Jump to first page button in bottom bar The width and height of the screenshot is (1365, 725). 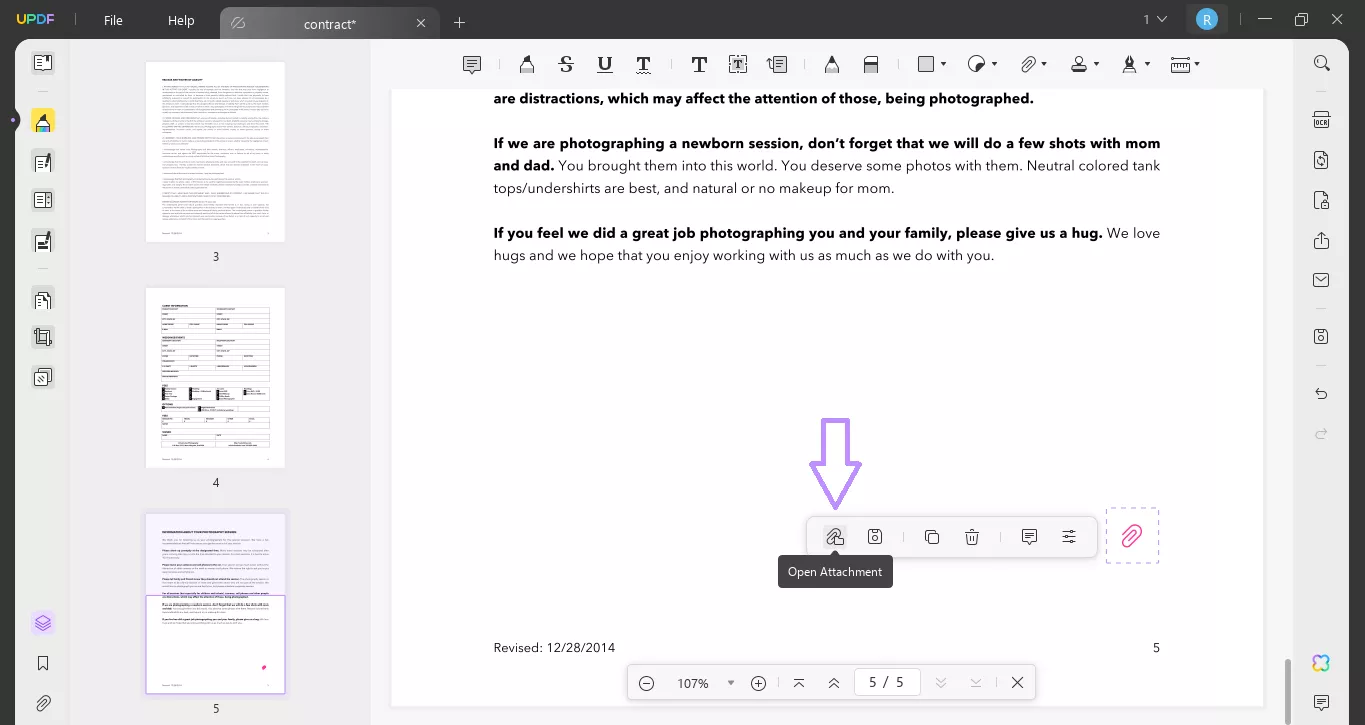(x=798, y=683)
